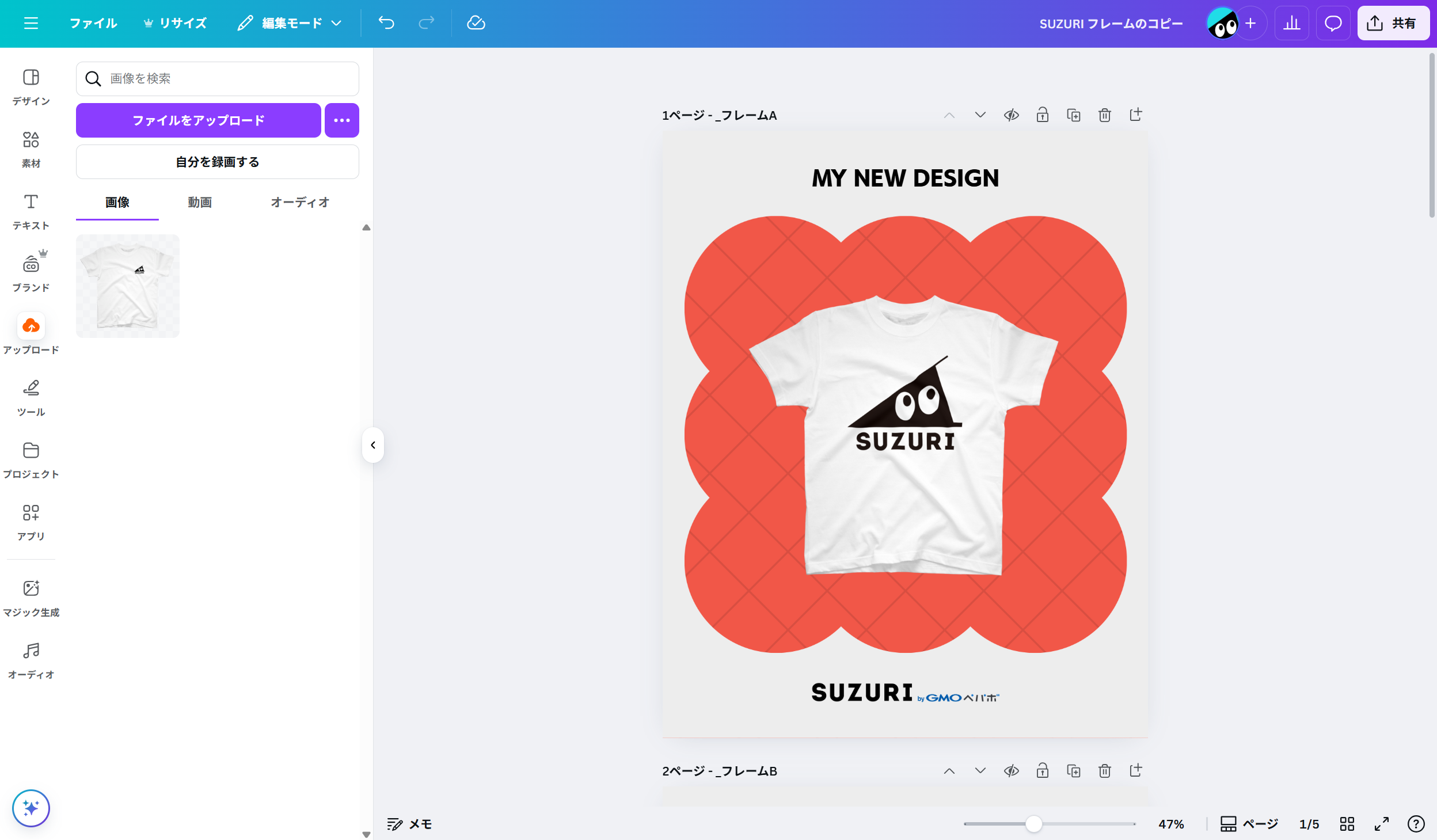This screenshot has width=1437, height=840.
Task: Click the 1ページ - _フレームA title
Action: tap(720, 116)
